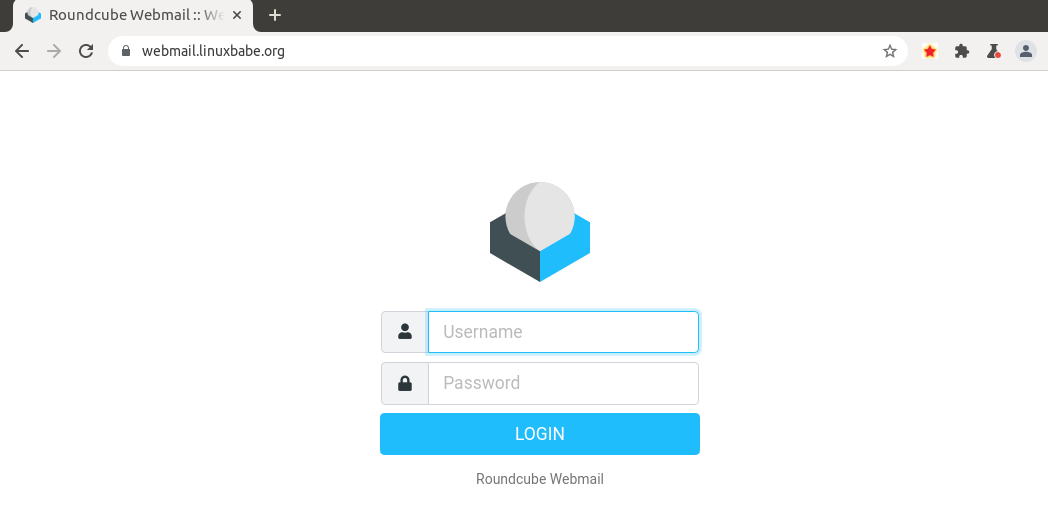Focus the Username input field

pyautogui.click(x=563, y=332)
